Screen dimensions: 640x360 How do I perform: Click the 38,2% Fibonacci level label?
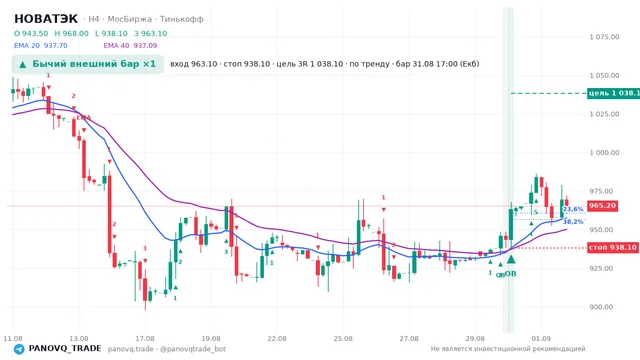[573, 222]
